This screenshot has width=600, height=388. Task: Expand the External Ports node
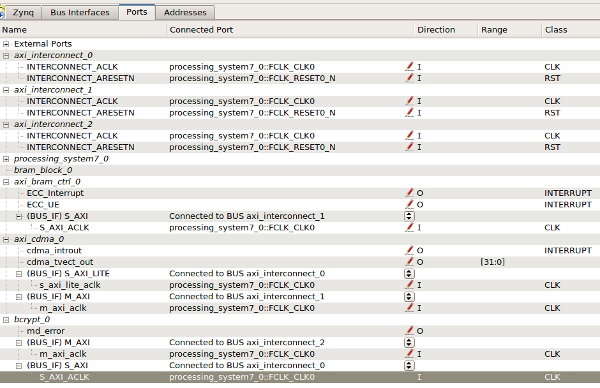6,44
